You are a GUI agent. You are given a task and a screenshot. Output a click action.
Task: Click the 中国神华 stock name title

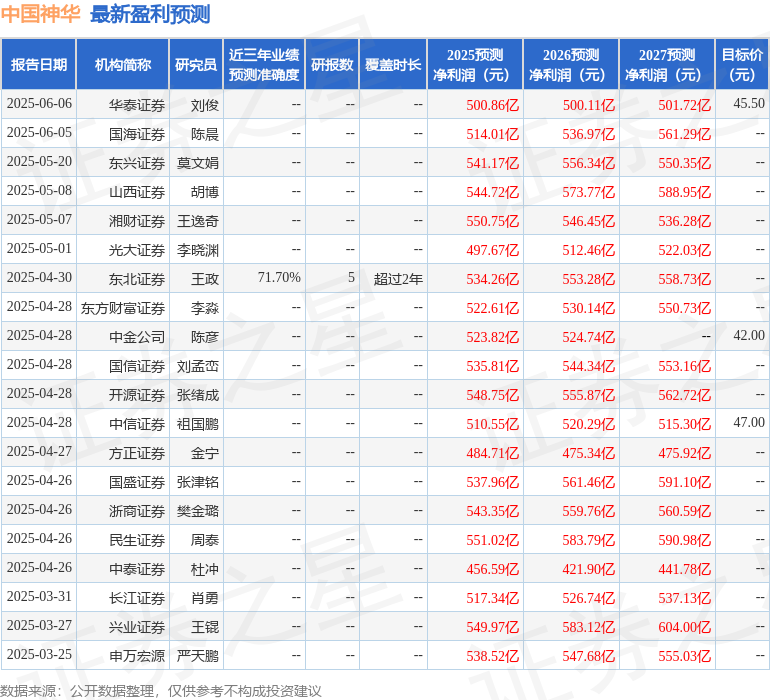(x=40, y=14)
